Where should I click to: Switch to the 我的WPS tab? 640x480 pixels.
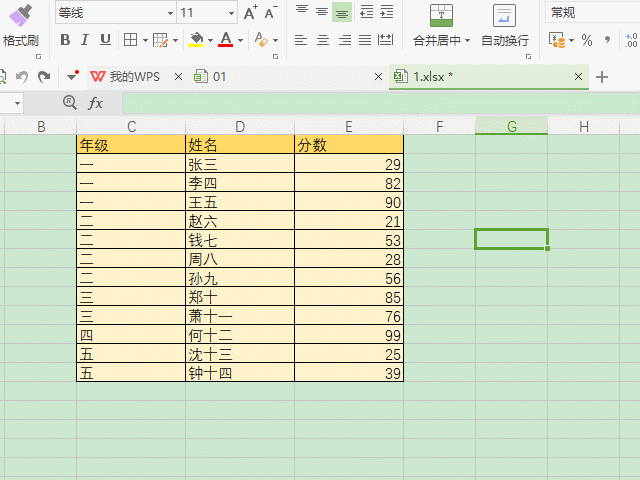126,77
